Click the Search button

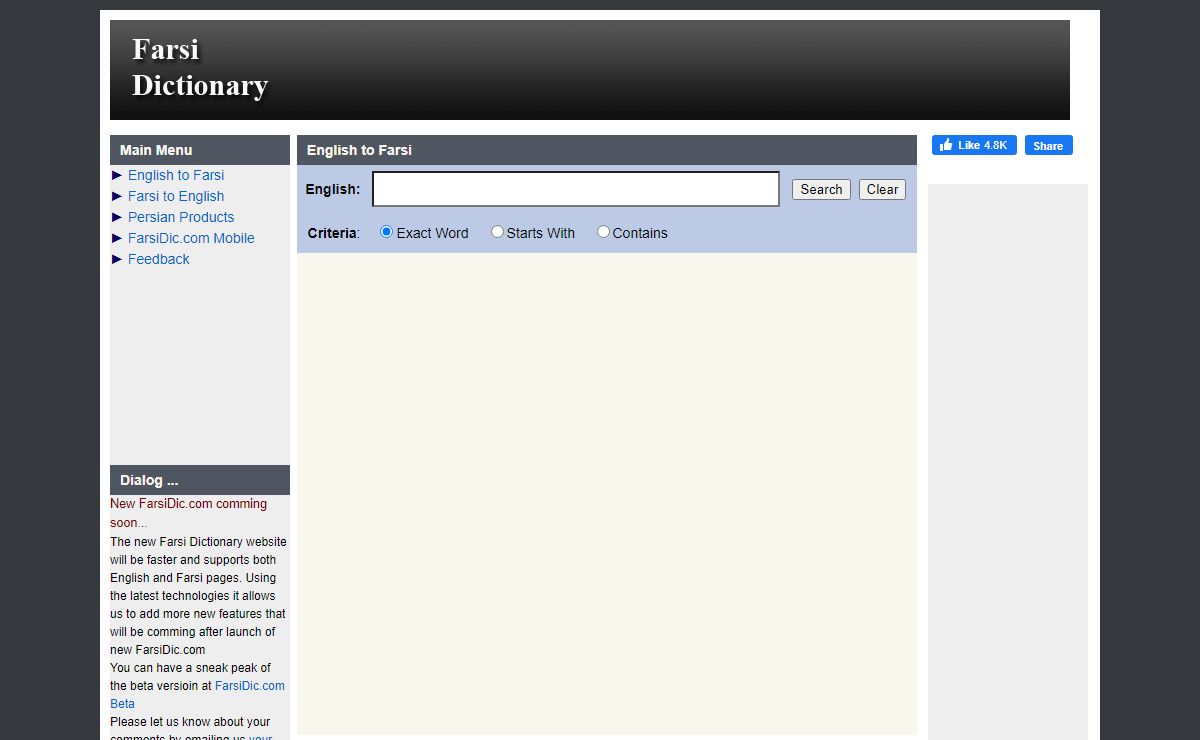pos(821,189)
